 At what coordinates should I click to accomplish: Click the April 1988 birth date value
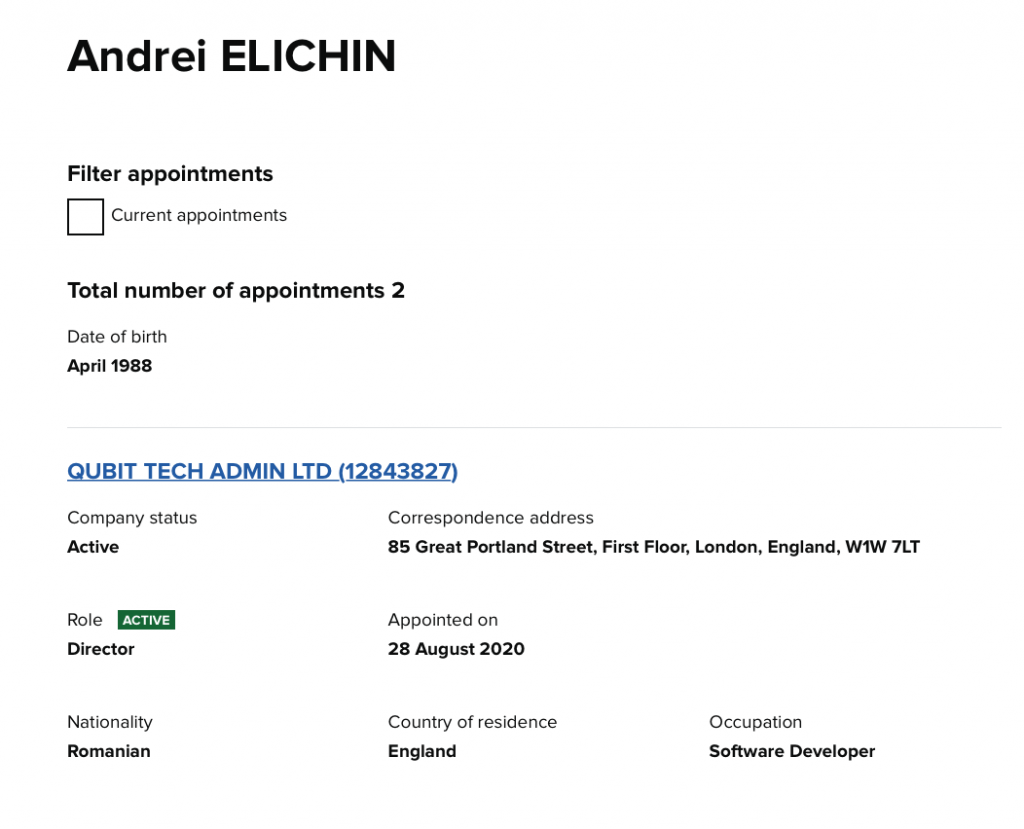pos(110,366)
